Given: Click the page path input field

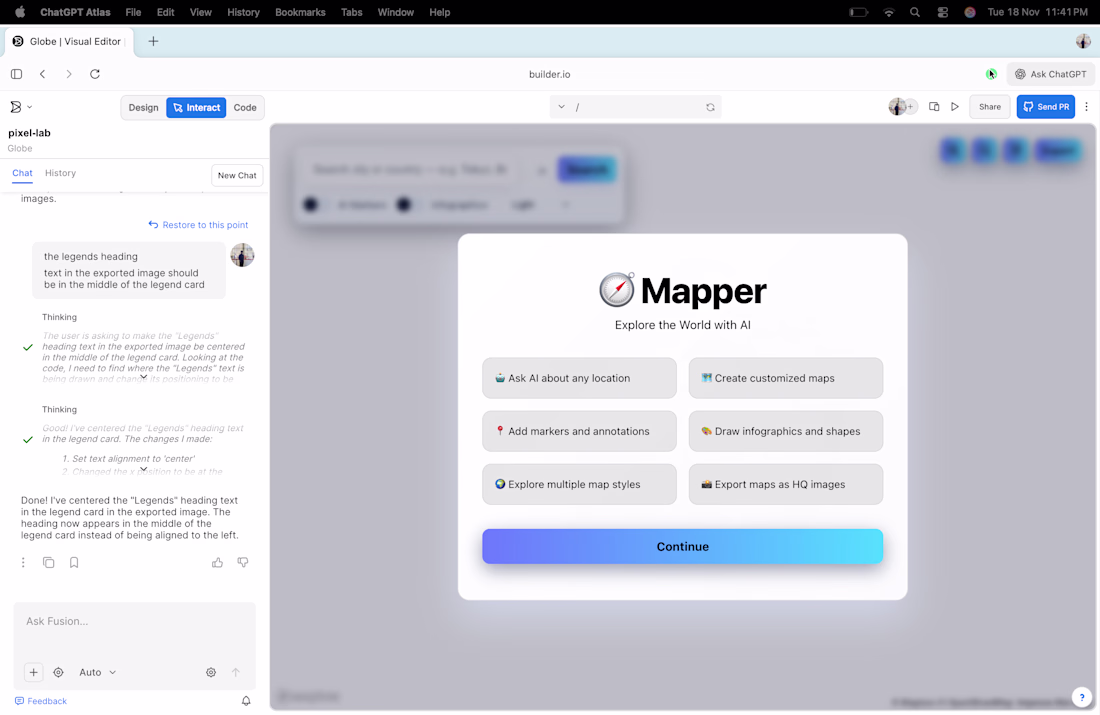Looking at the screenshot, I should pyautogui.click(x=635, y=107).
